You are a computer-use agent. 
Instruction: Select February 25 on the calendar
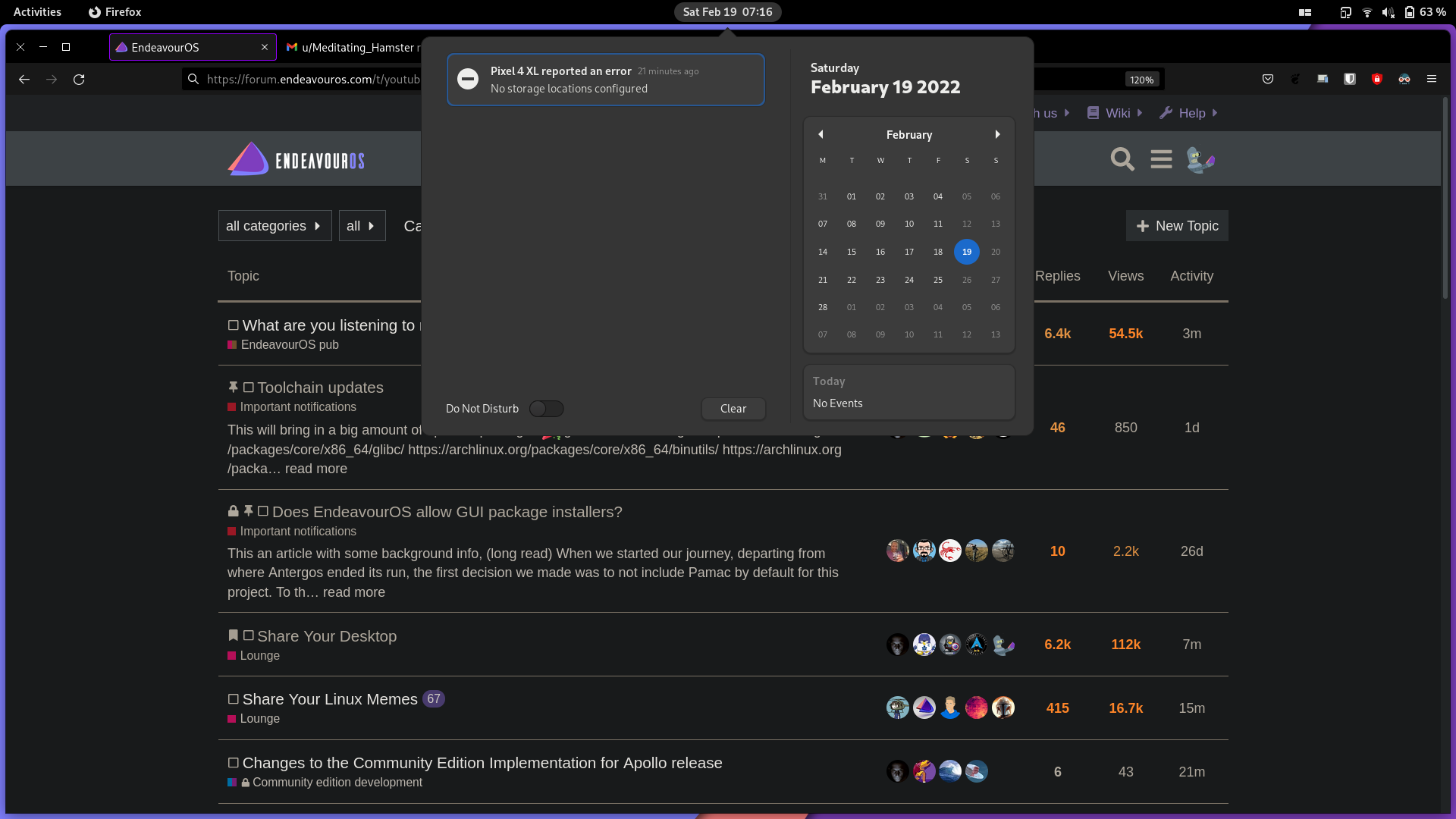tap(938, 279)
